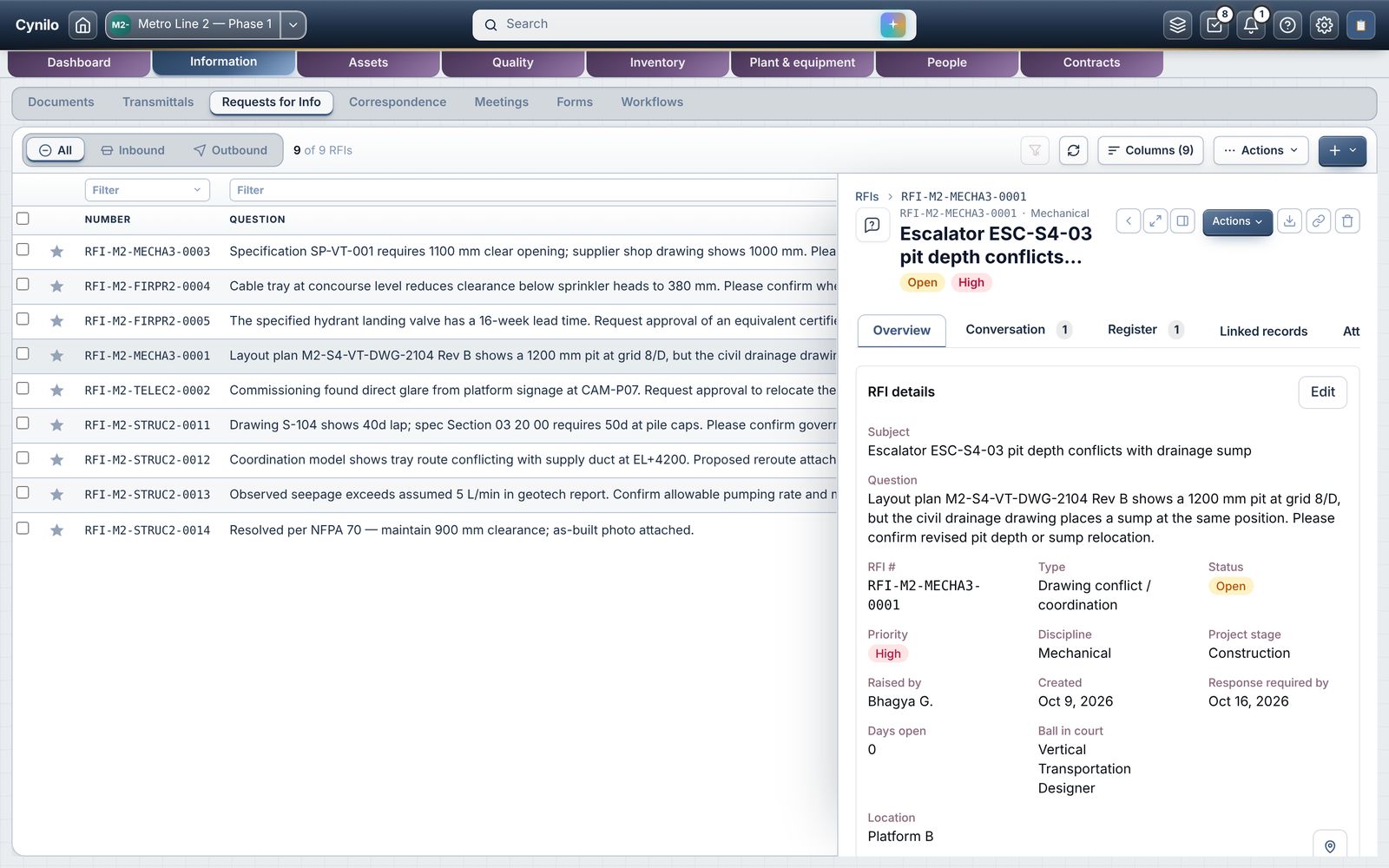Copy link to RFI
The image size is (1389, 868).
click(1318, 221)
